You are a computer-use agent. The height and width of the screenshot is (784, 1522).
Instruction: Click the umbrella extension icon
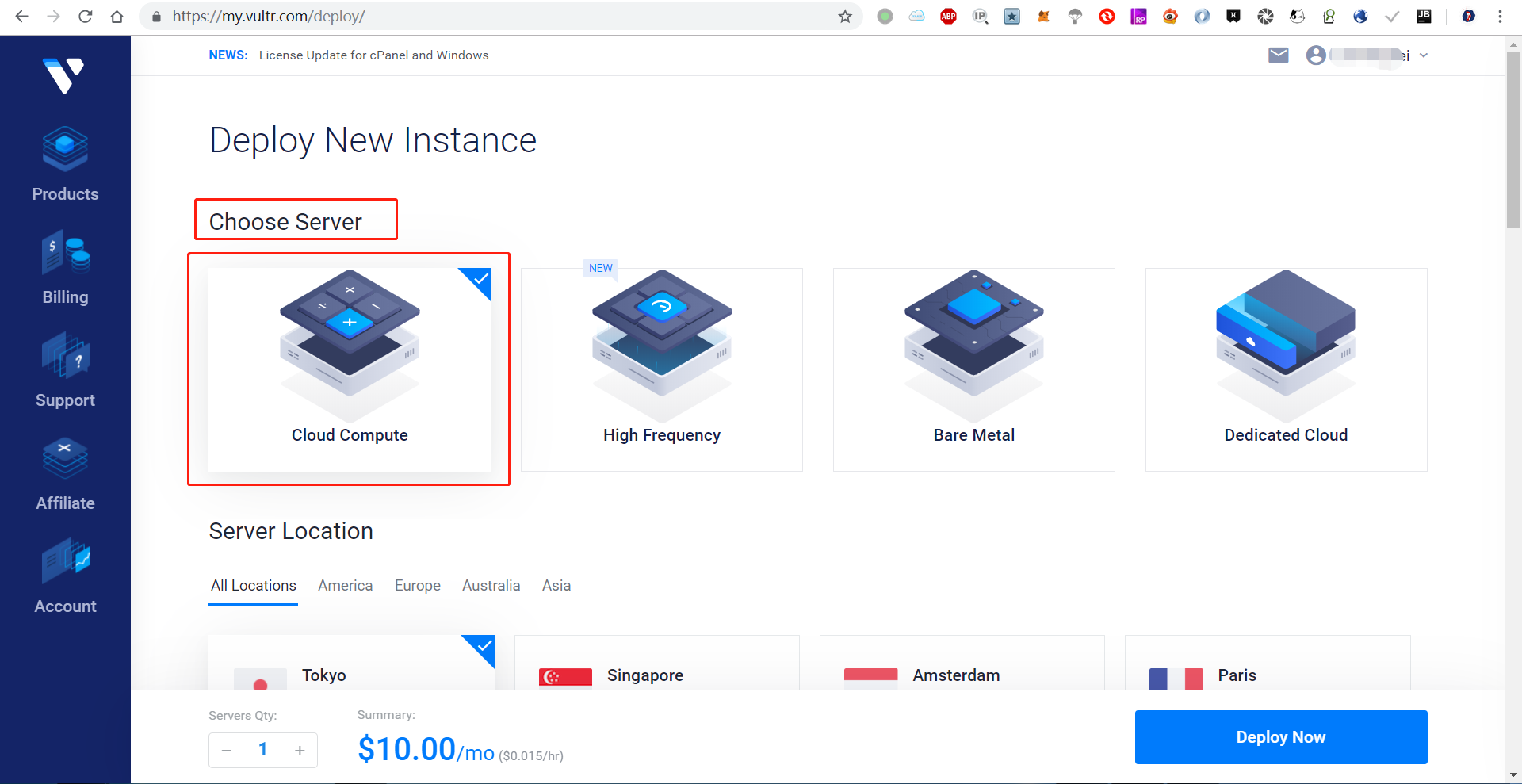[1075, 17]
